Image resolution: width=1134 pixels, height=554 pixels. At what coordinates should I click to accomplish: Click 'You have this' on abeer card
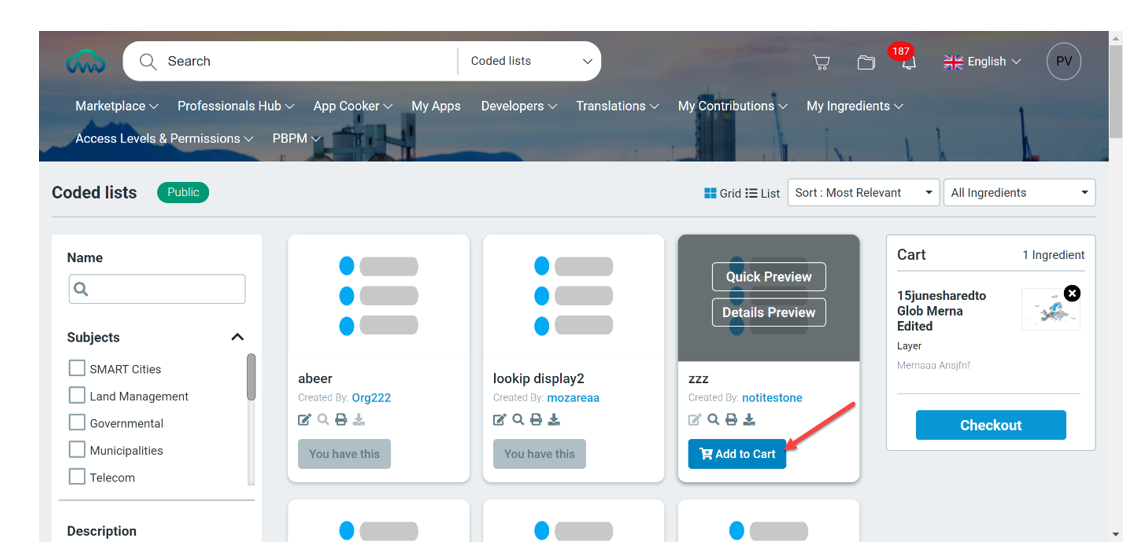(x=344, y=453)
